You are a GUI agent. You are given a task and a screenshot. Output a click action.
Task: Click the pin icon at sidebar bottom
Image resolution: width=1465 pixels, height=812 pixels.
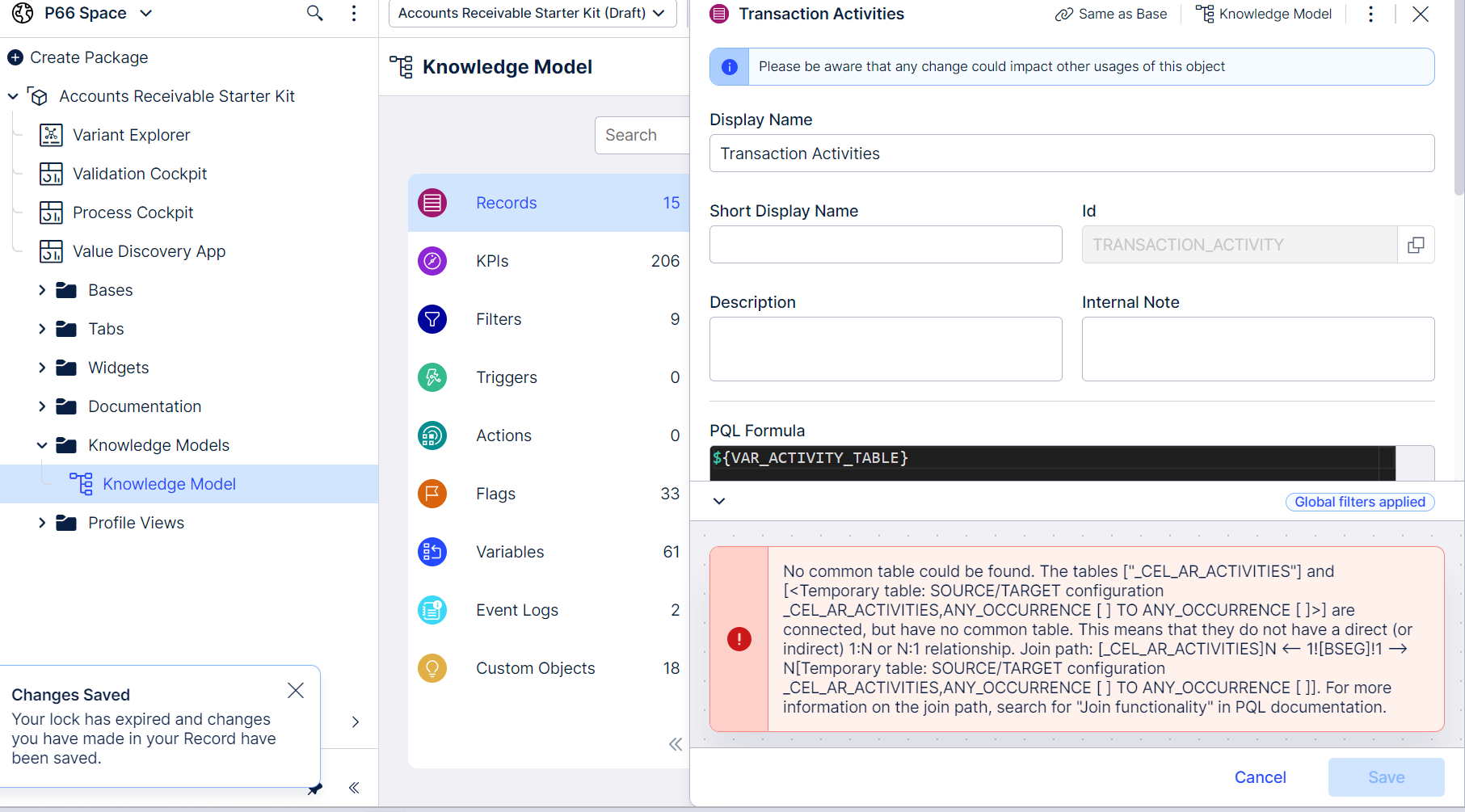316,789
